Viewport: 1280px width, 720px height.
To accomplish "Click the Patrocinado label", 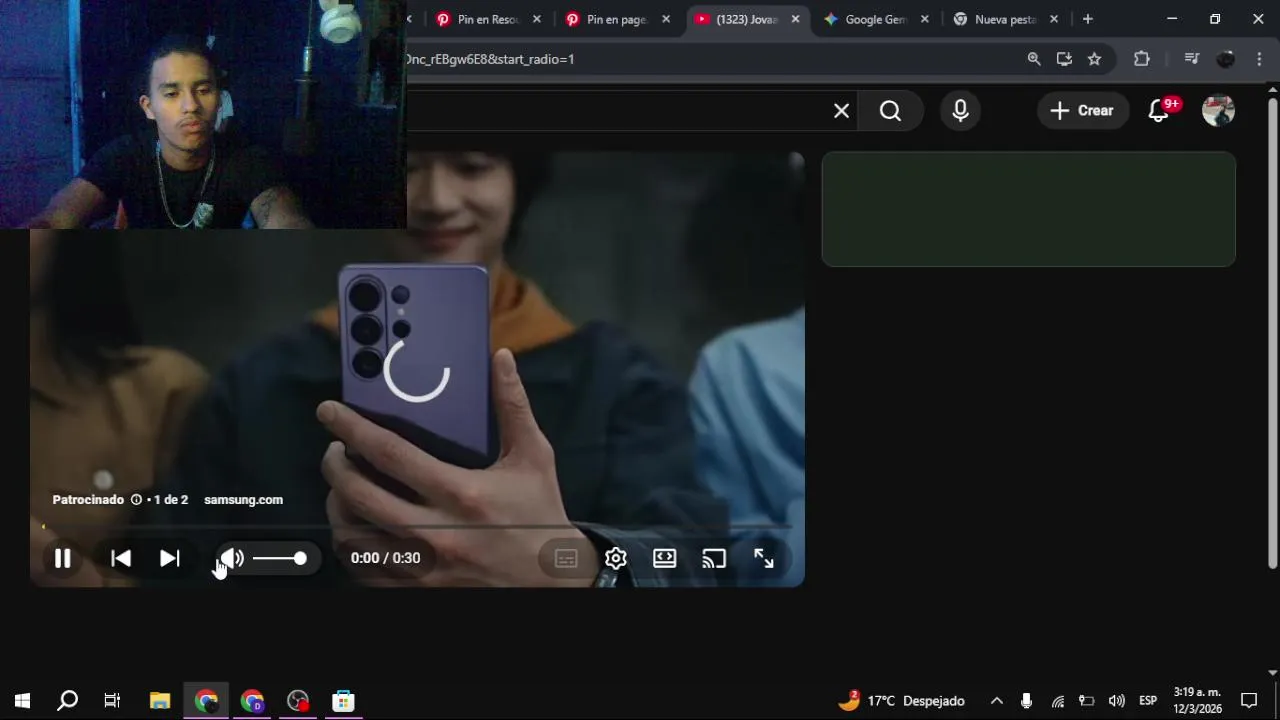I will pos(88,500).
